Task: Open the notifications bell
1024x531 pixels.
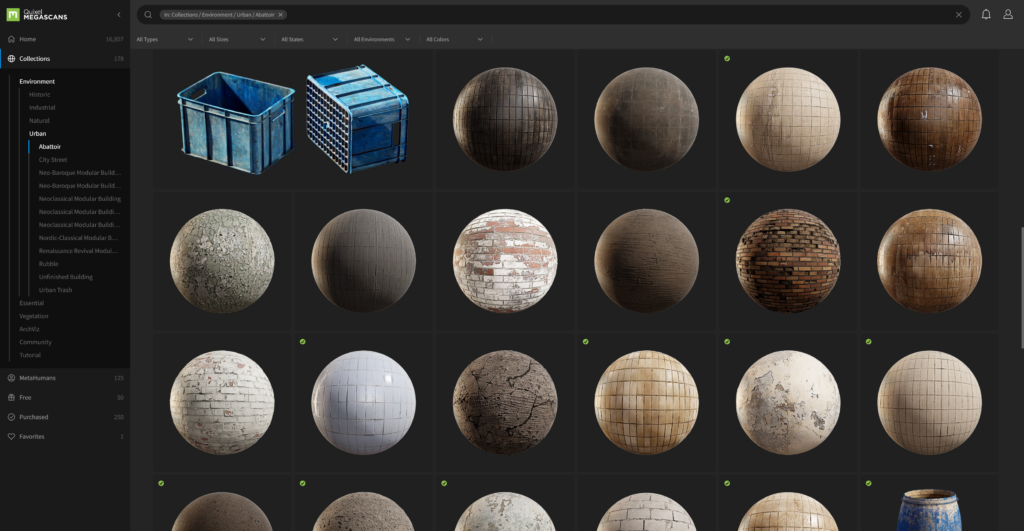Action: [x=986, y=15]
